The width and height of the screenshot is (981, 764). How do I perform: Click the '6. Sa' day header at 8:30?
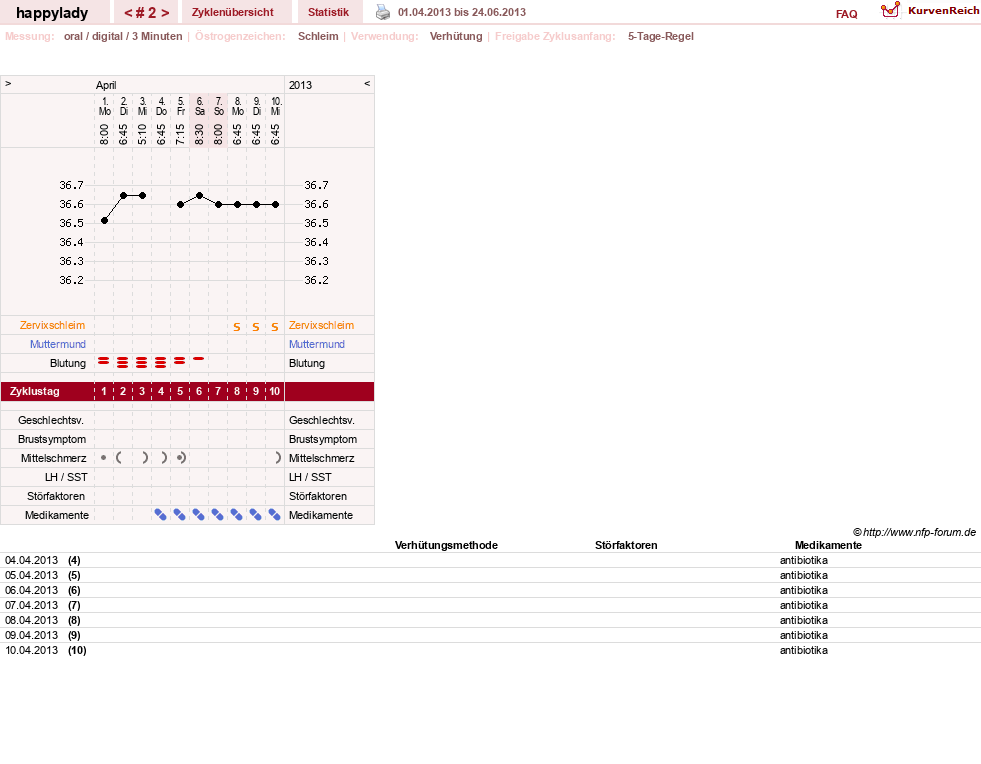pos(200,120)
